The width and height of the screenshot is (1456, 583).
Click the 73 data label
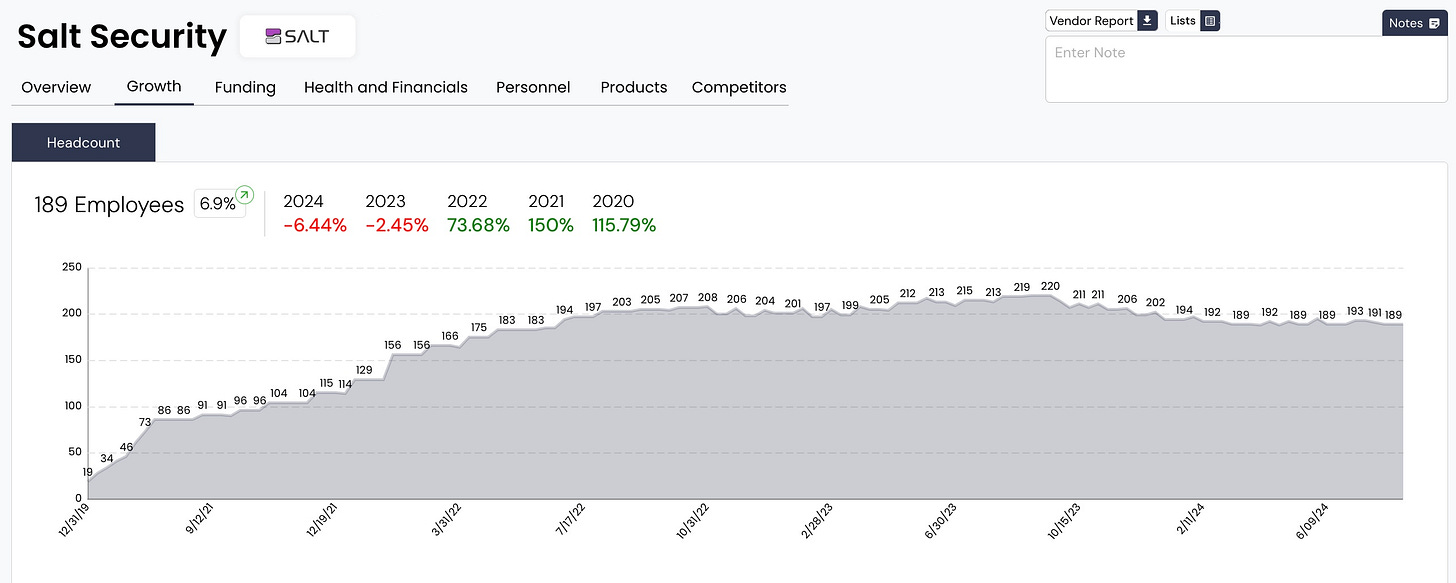145,422
